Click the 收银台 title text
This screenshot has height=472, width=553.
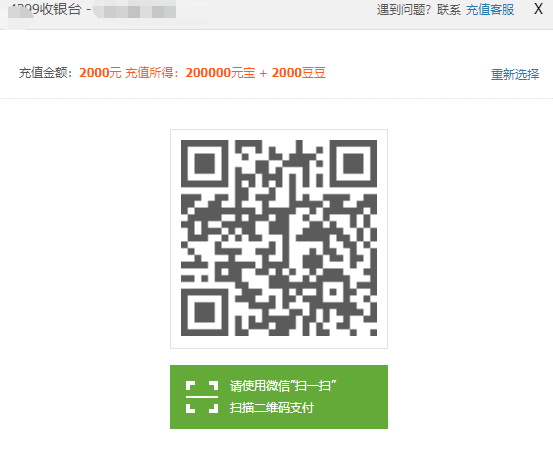click(x=60, y=10)
